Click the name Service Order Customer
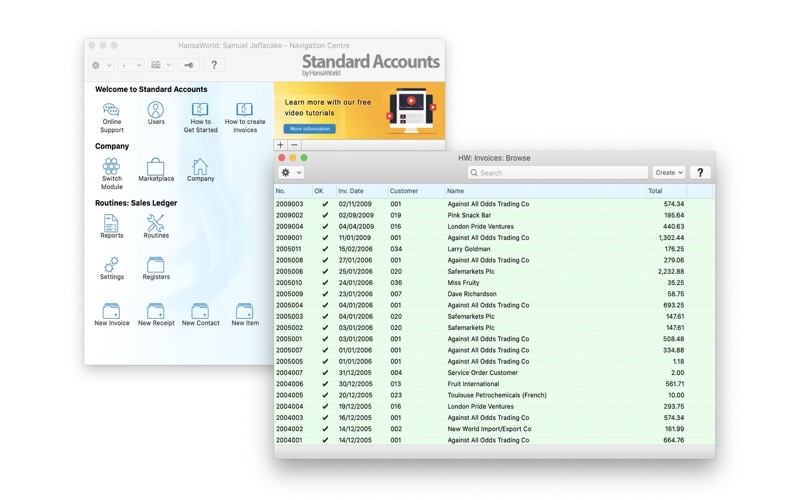The width and height of the screenshot is (800, 500). 482,372
